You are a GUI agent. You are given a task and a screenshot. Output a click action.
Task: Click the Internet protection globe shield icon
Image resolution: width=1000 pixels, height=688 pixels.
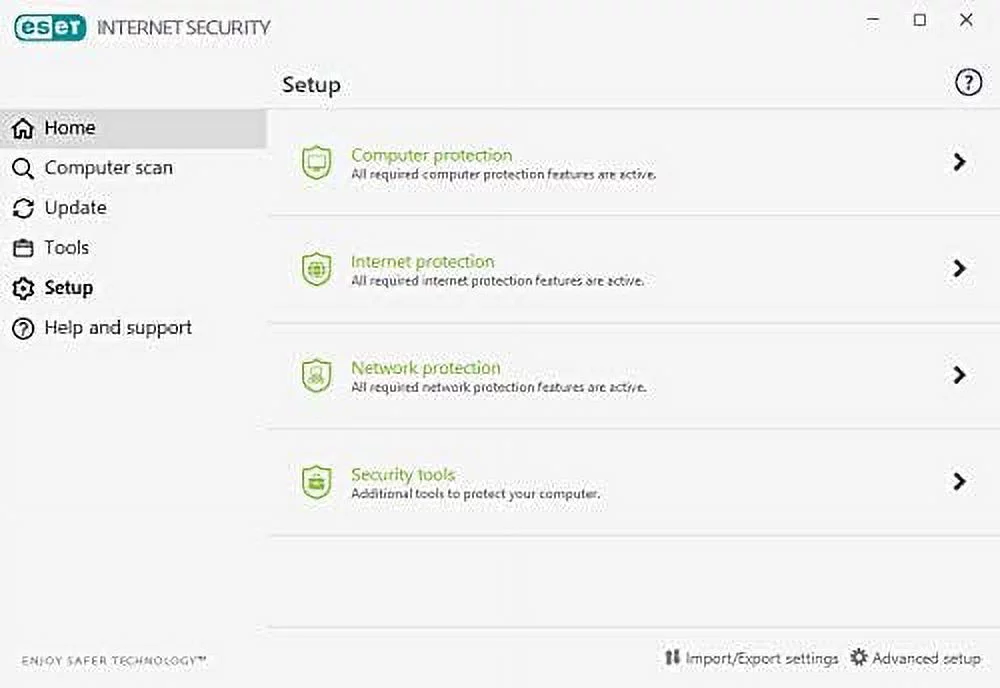coord(316,269)
